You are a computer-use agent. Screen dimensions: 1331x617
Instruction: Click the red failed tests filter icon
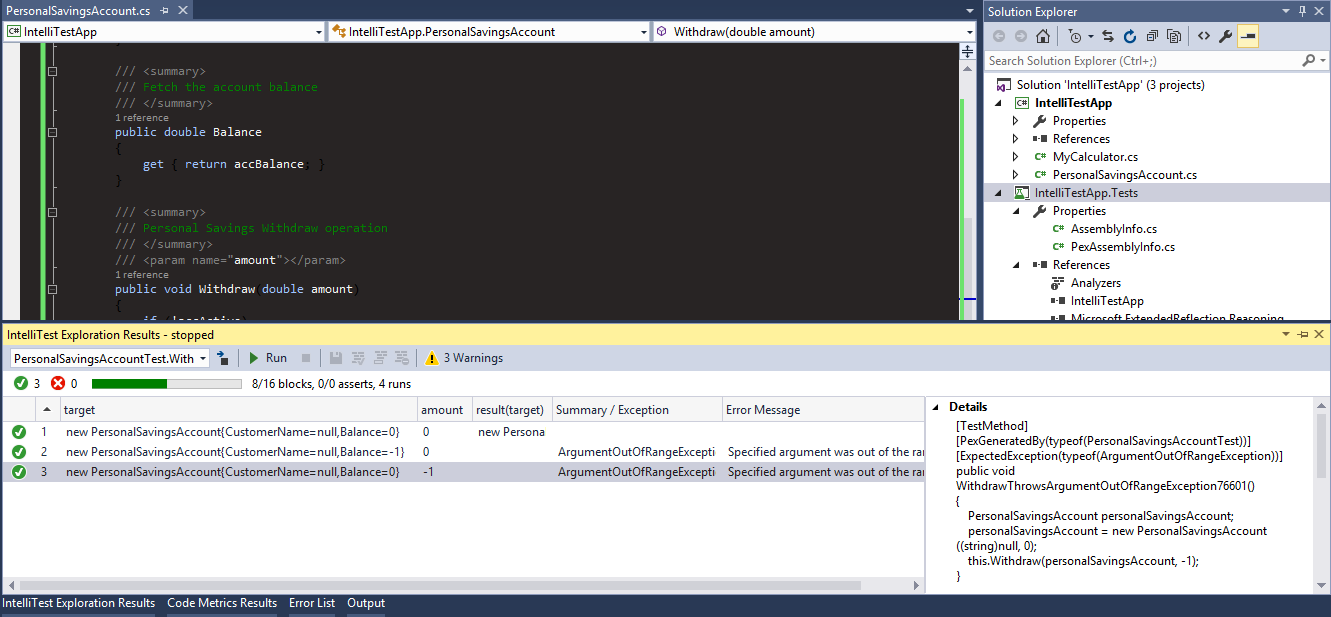tap(58, 383)
